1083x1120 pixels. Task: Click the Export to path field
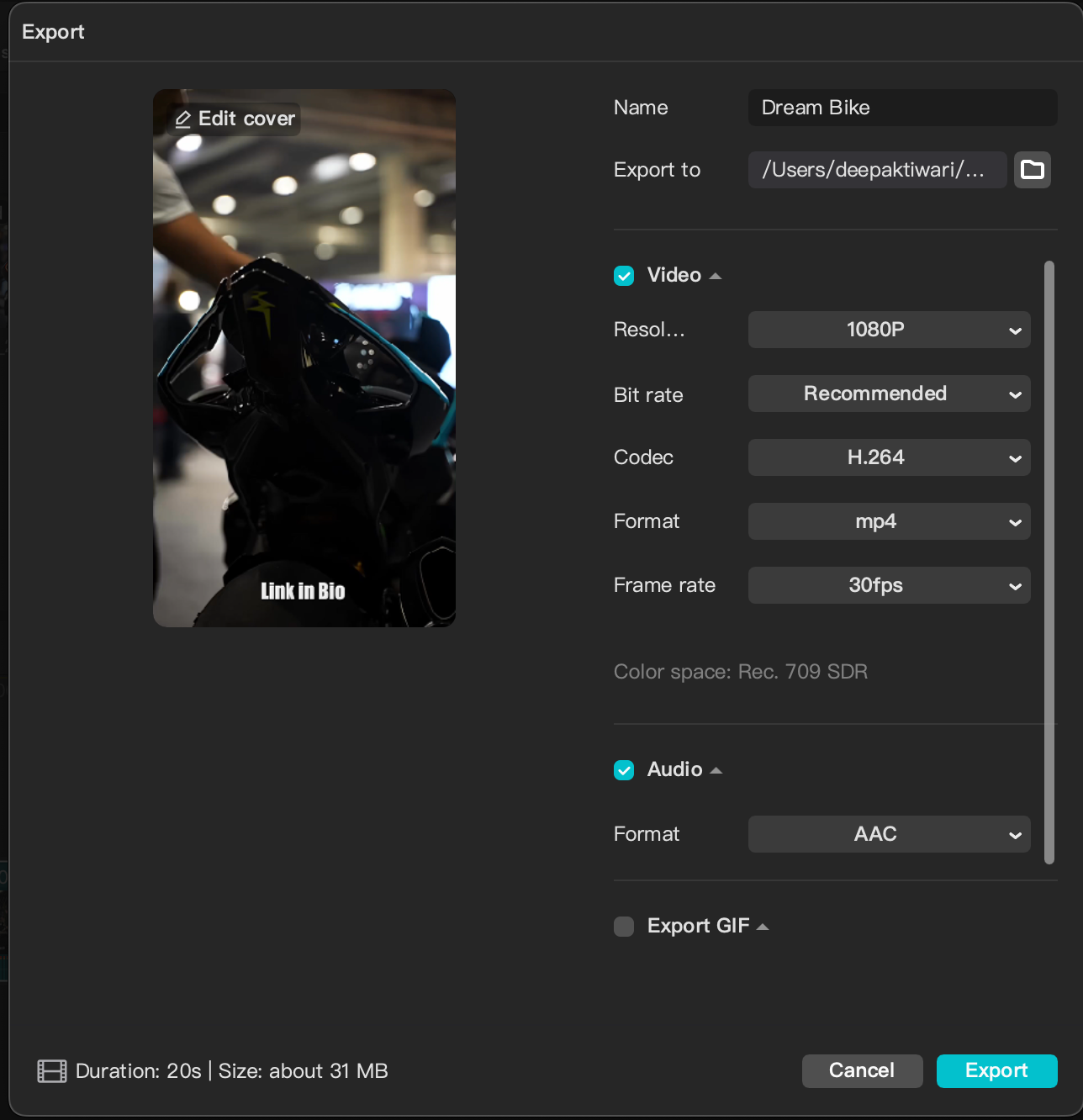pyautogui.click(x=877, y=170)
